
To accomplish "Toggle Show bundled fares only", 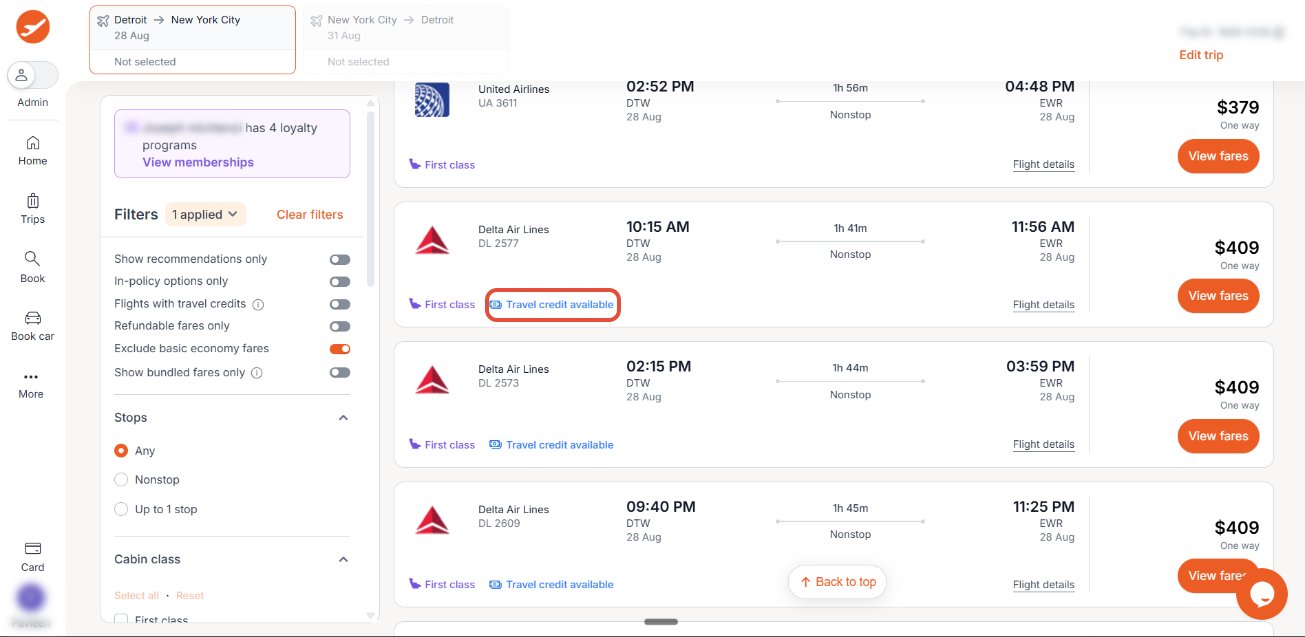I will coord(340,373).
